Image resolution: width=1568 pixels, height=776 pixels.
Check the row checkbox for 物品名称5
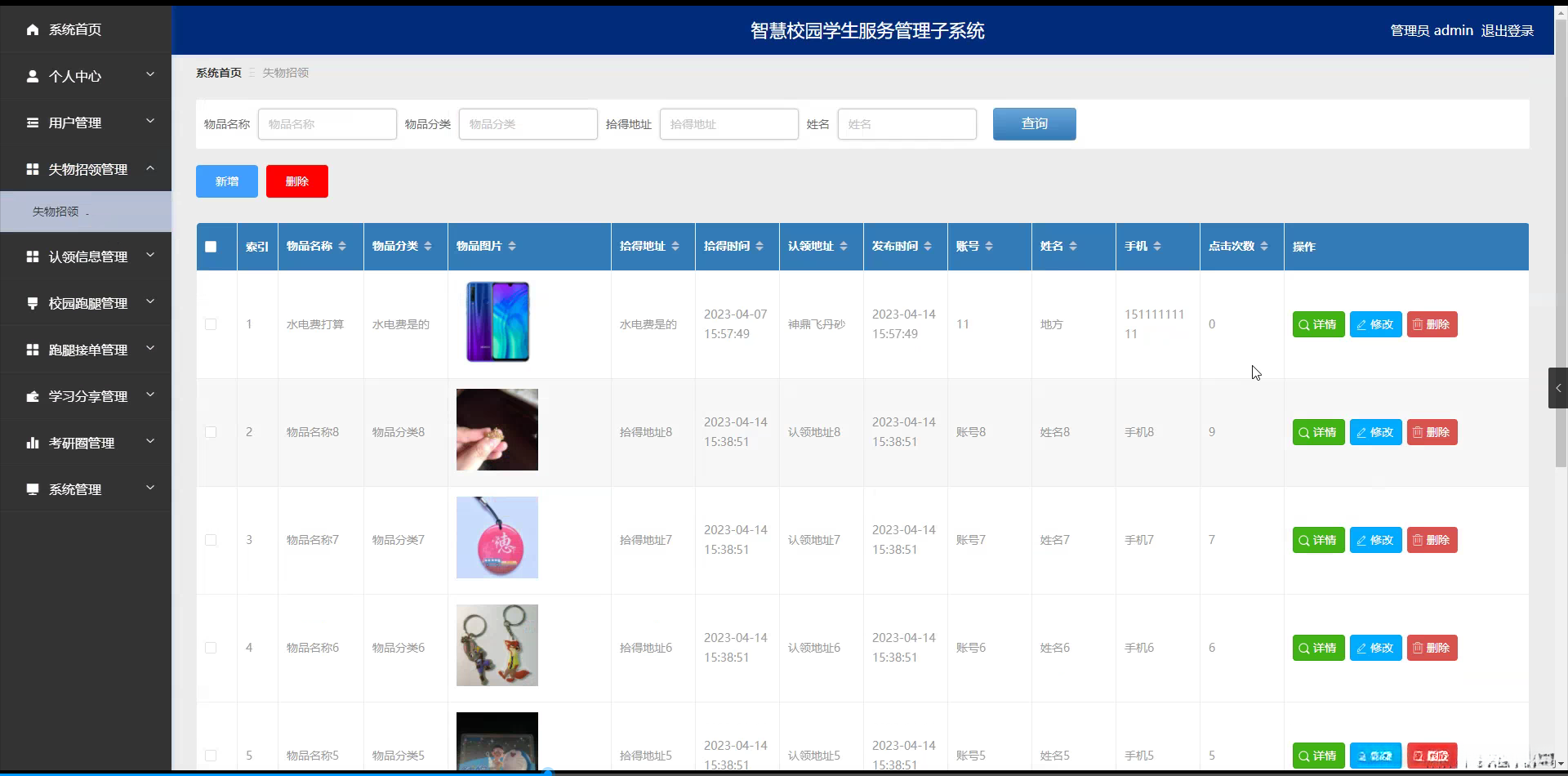point(211,756)
